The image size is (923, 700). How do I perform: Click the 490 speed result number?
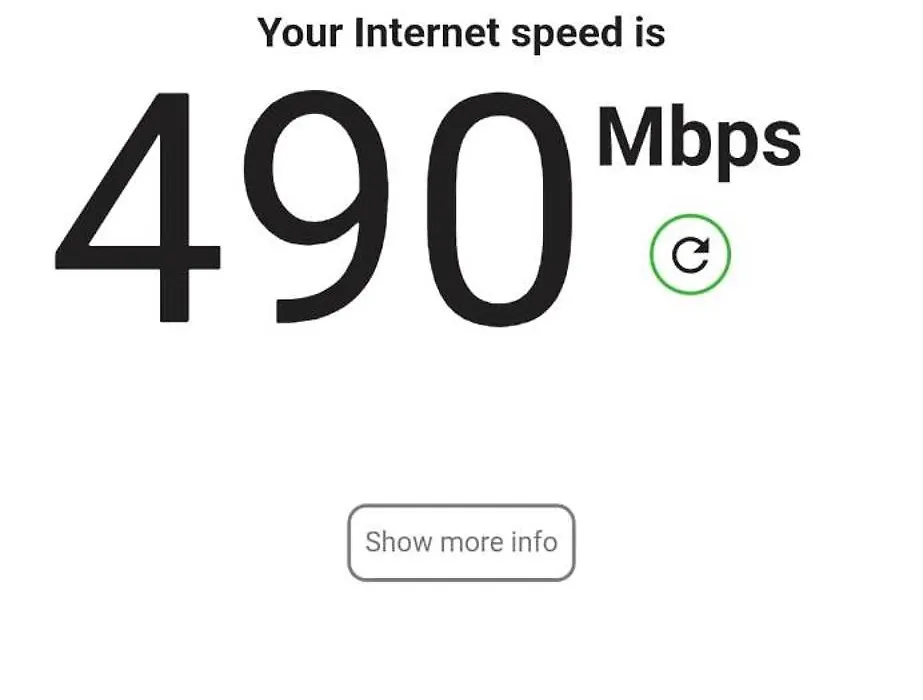(314, 207)
